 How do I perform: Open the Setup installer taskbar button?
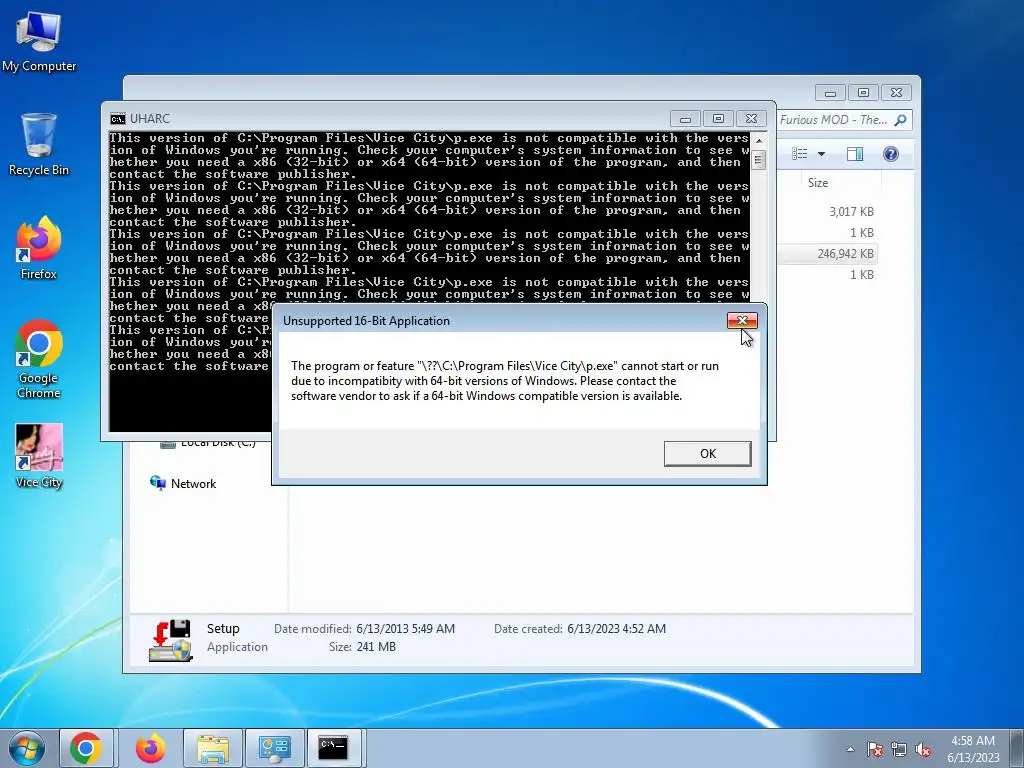point(274,748)
